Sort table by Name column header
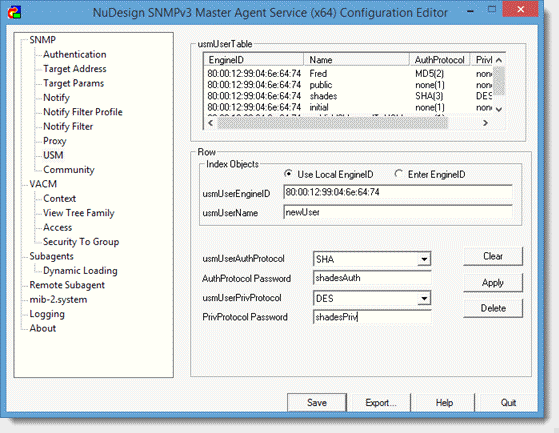Image resolution: width=559 pixels, height=433 pixels. (356, 60)
